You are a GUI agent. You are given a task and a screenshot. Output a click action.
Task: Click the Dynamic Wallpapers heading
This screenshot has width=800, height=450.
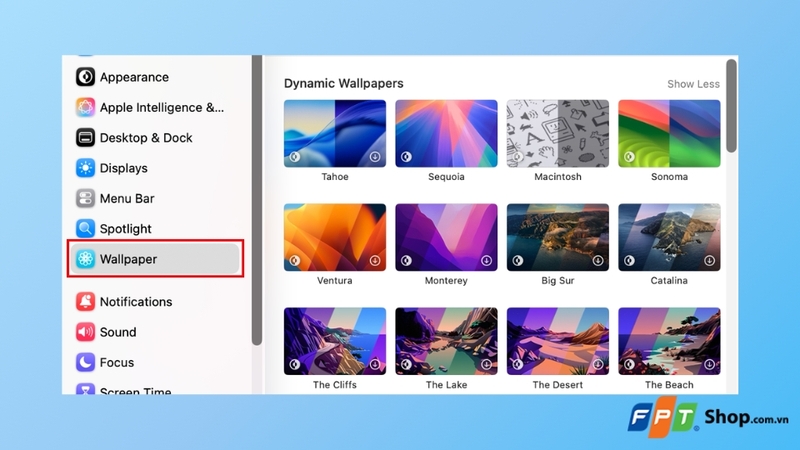click(343, 83)
